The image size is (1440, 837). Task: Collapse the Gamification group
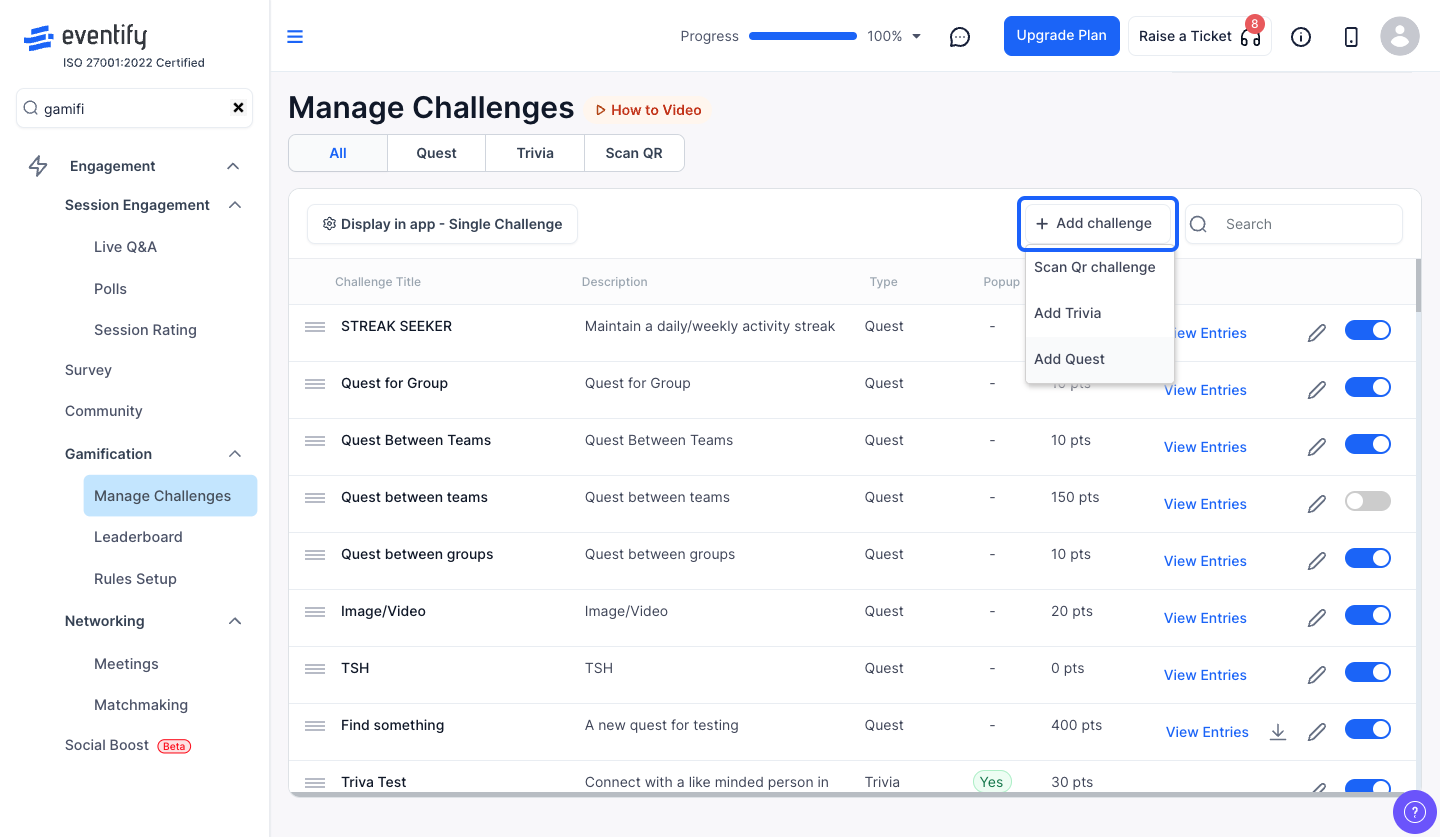click(x=235, y=454)
